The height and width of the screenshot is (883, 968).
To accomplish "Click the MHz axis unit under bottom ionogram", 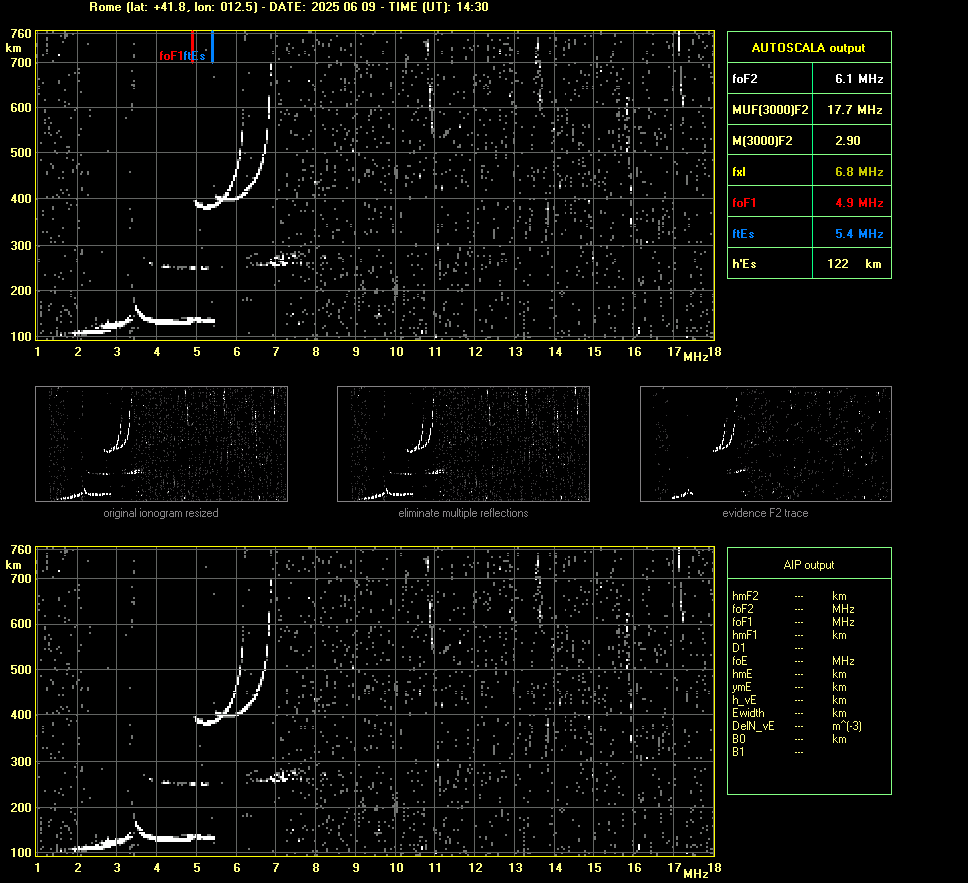I will click(x=695, y=873).
